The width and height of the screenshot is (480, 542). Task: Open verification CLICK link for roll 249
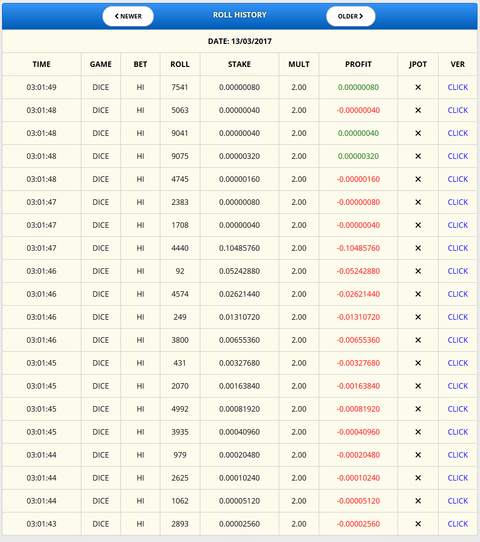pos(458,317)
